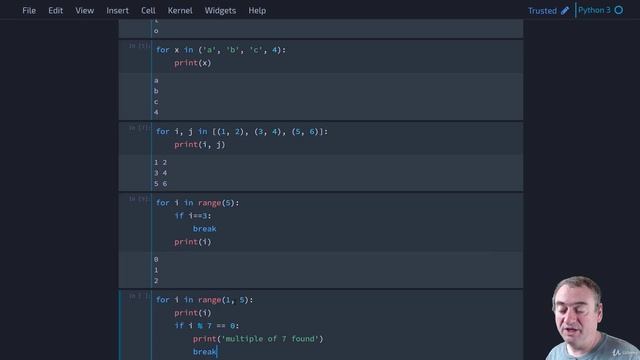This screenshot has width=640, height=360.
Task: Click the "for i in range(5):" line
Action: coord(198,203)
